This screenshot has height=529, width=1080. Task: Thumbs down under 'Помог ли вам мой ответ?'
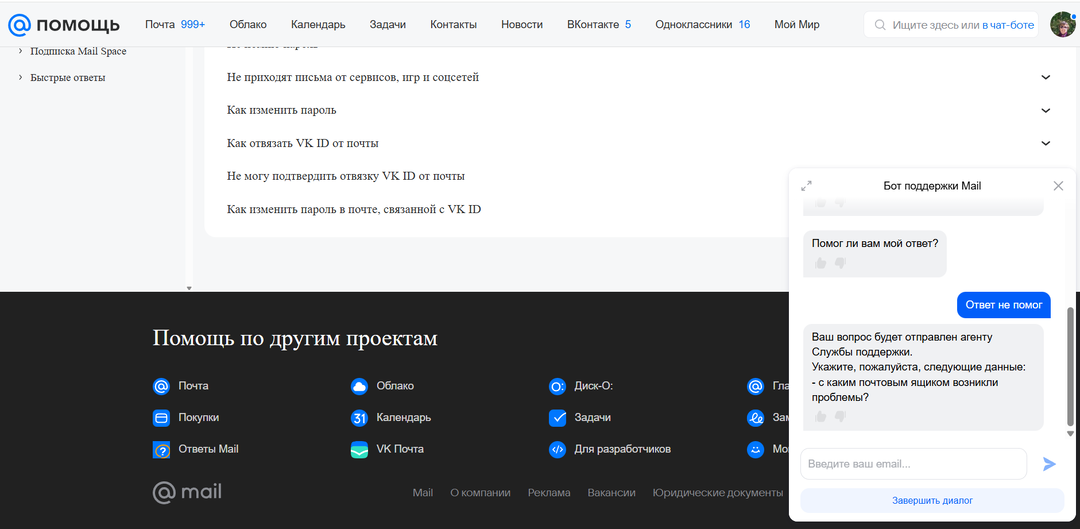840,263
